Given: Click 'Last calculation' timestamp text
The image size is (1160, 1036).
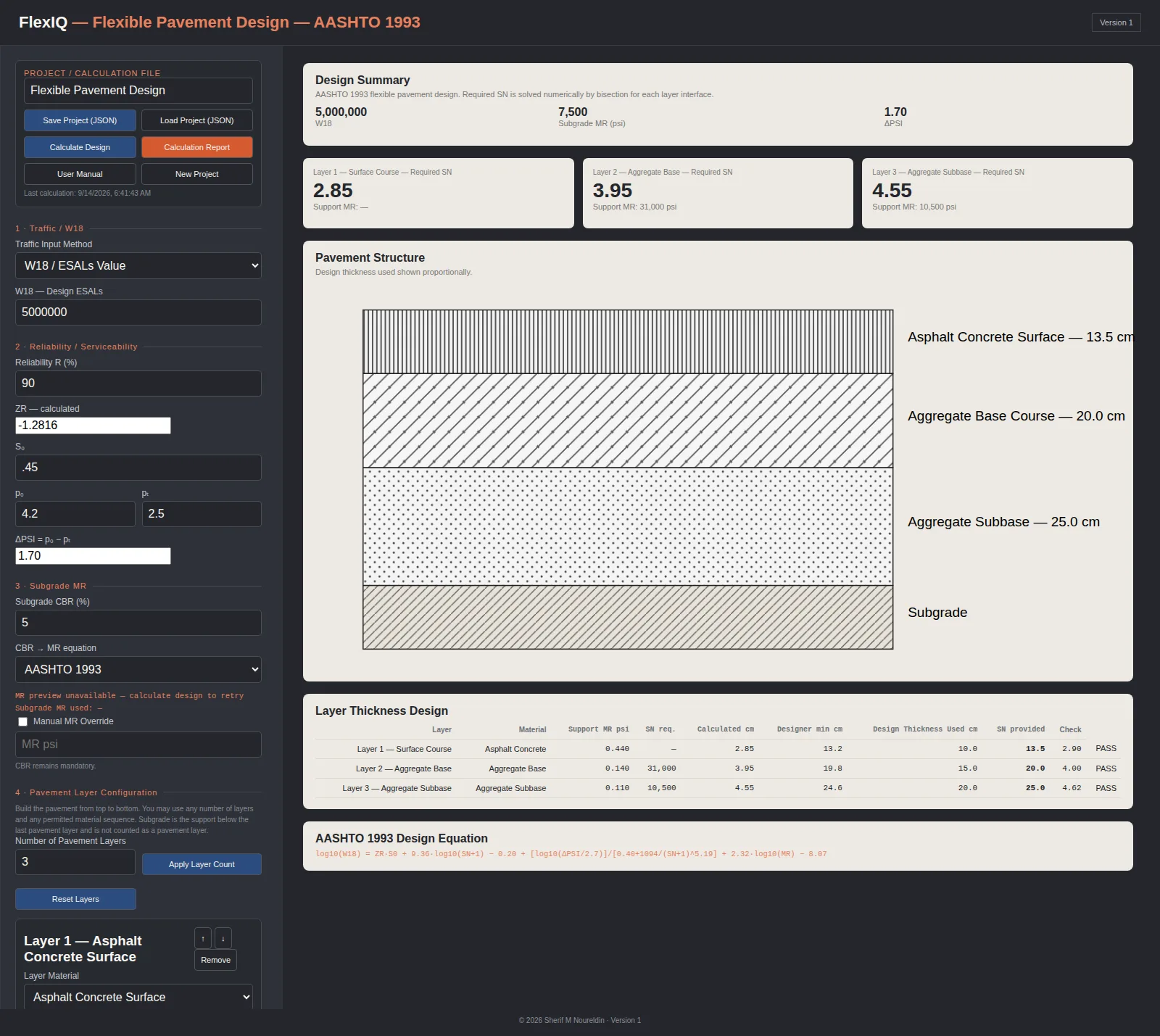Looking at the screenshot, I should 87,194.
